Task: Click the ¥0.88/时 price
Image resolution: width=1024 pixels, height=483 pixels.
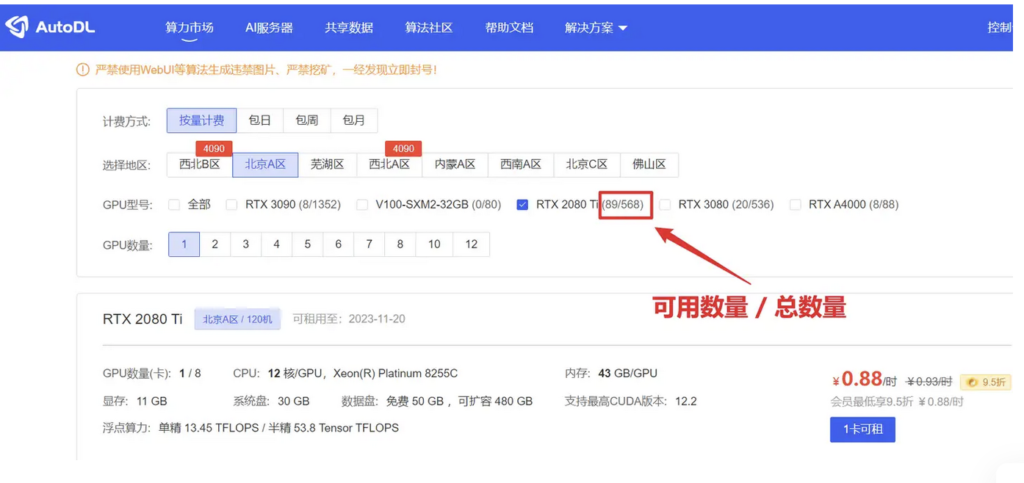Action: point(865,380)
